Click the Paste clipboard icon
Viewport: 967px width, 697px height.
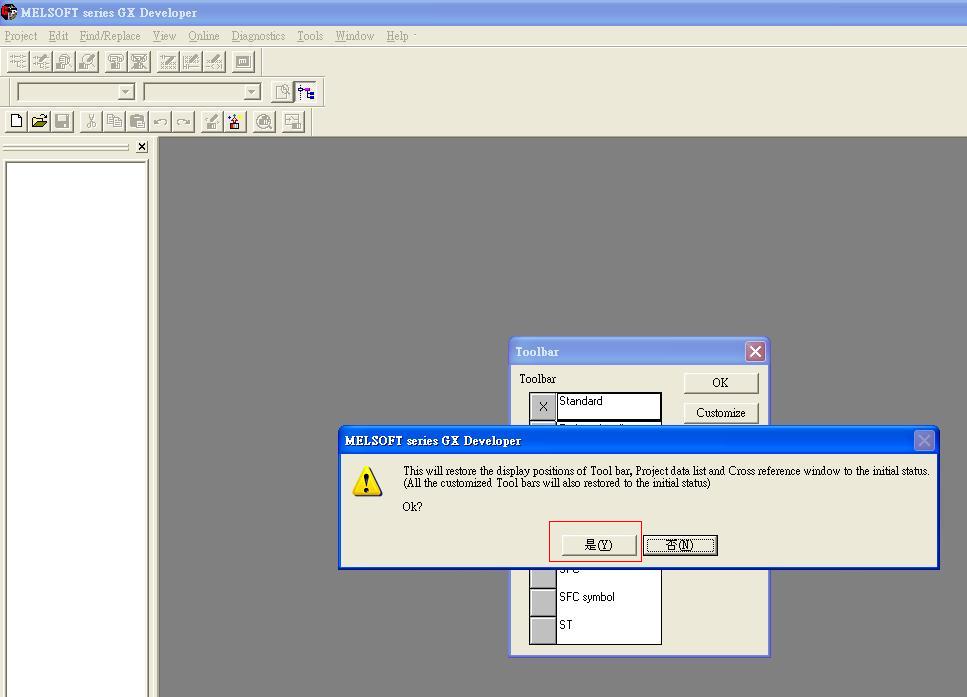tap(137, 122)
